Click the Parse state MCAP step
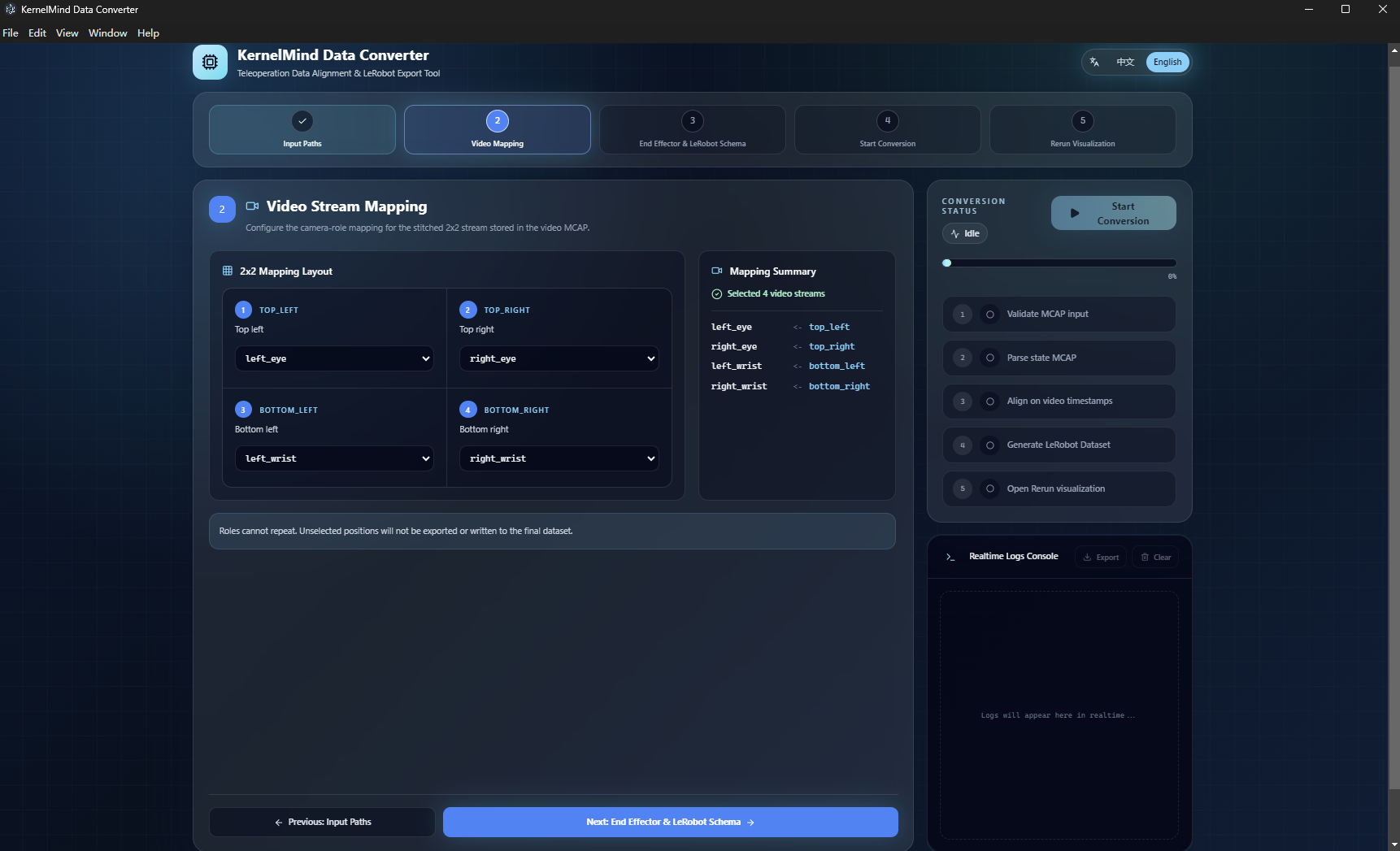 click(1059, 358)
